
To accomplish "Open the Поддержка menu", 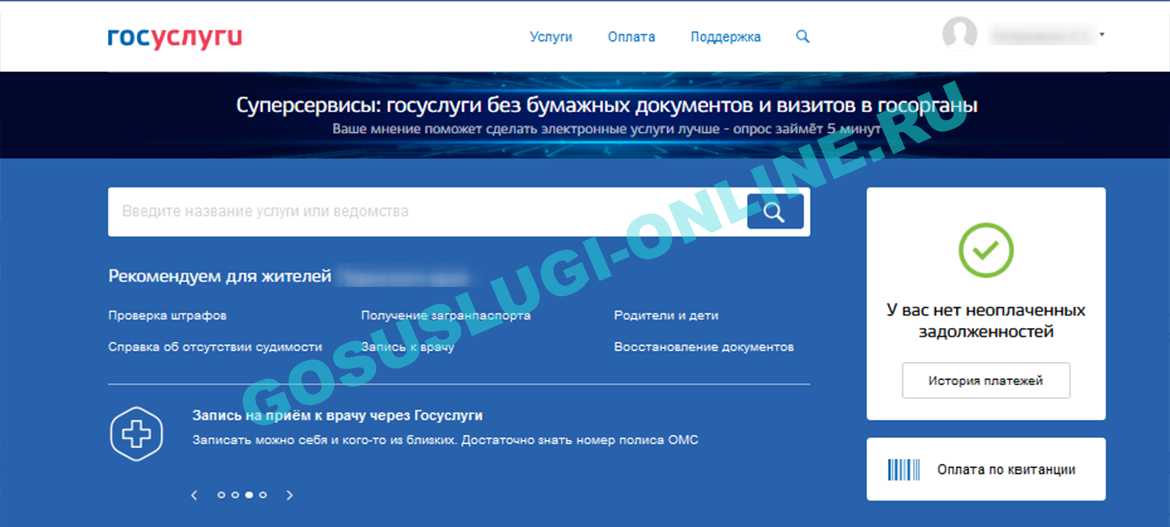I will coord(726,37).
